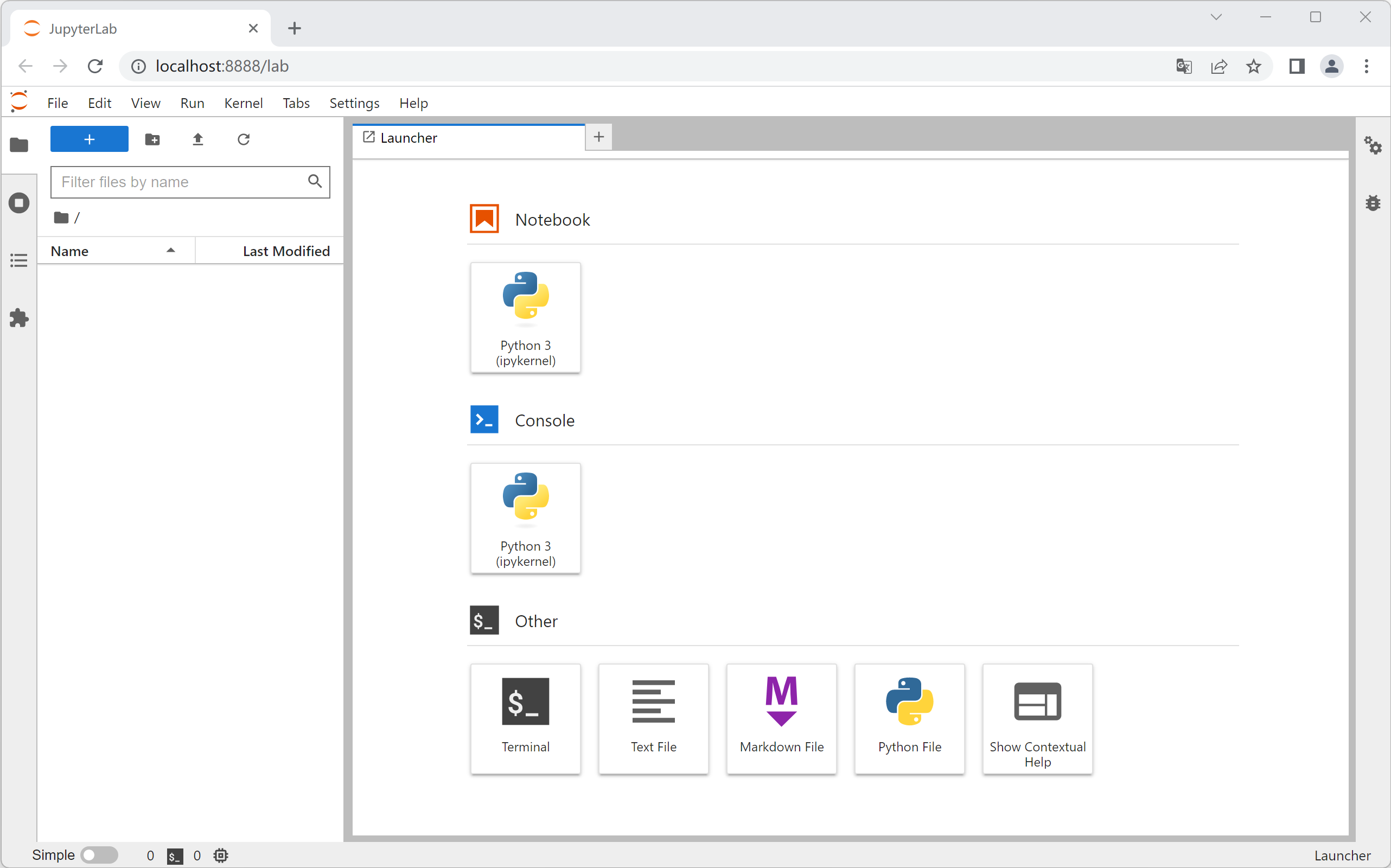Image resolution: width=1391 pixels, height=868 pixels.
Task: Create a Python 3 notebook
Action: 525,317
